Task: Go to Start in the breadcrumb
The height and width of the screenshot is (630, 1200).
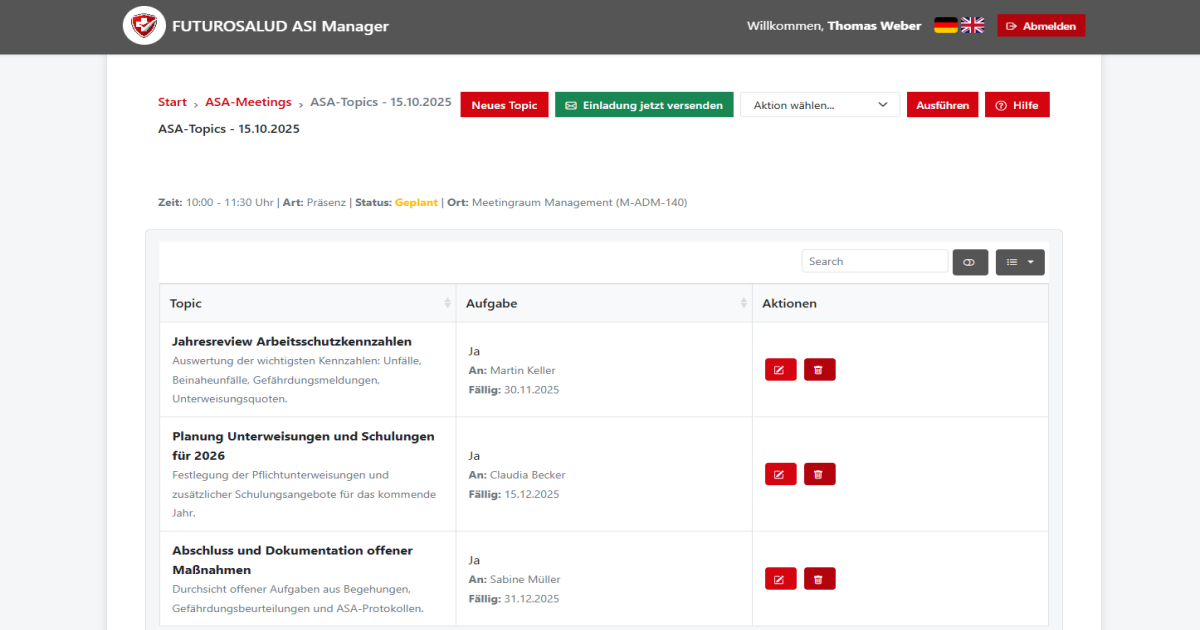Action: point(172,101)
